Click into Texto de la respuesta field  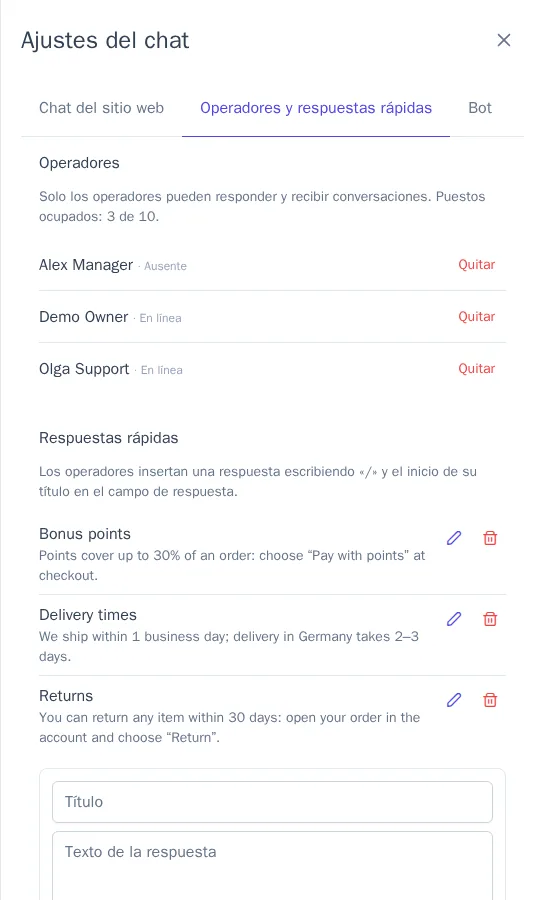point(273,866)
